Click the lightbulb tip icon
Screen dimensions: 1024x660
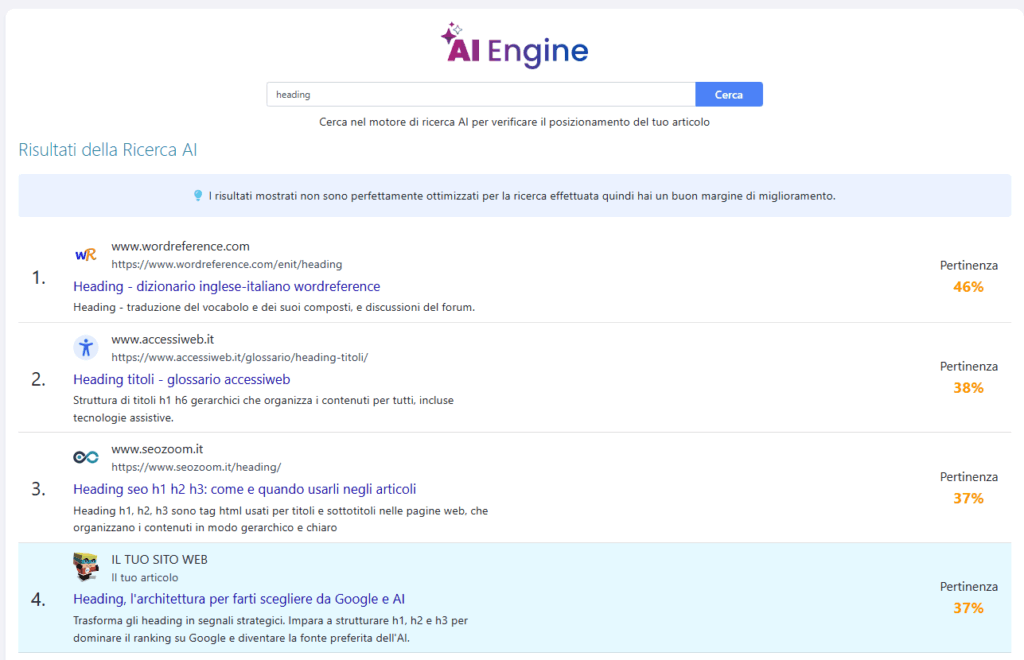click(x=198, y=195)
